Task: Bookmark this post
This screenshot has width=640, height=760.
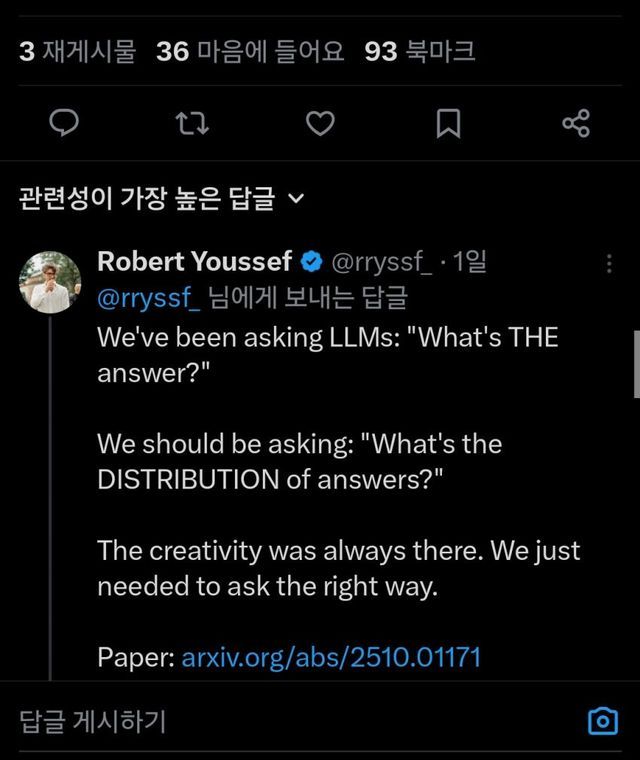Action: [449, 123]
